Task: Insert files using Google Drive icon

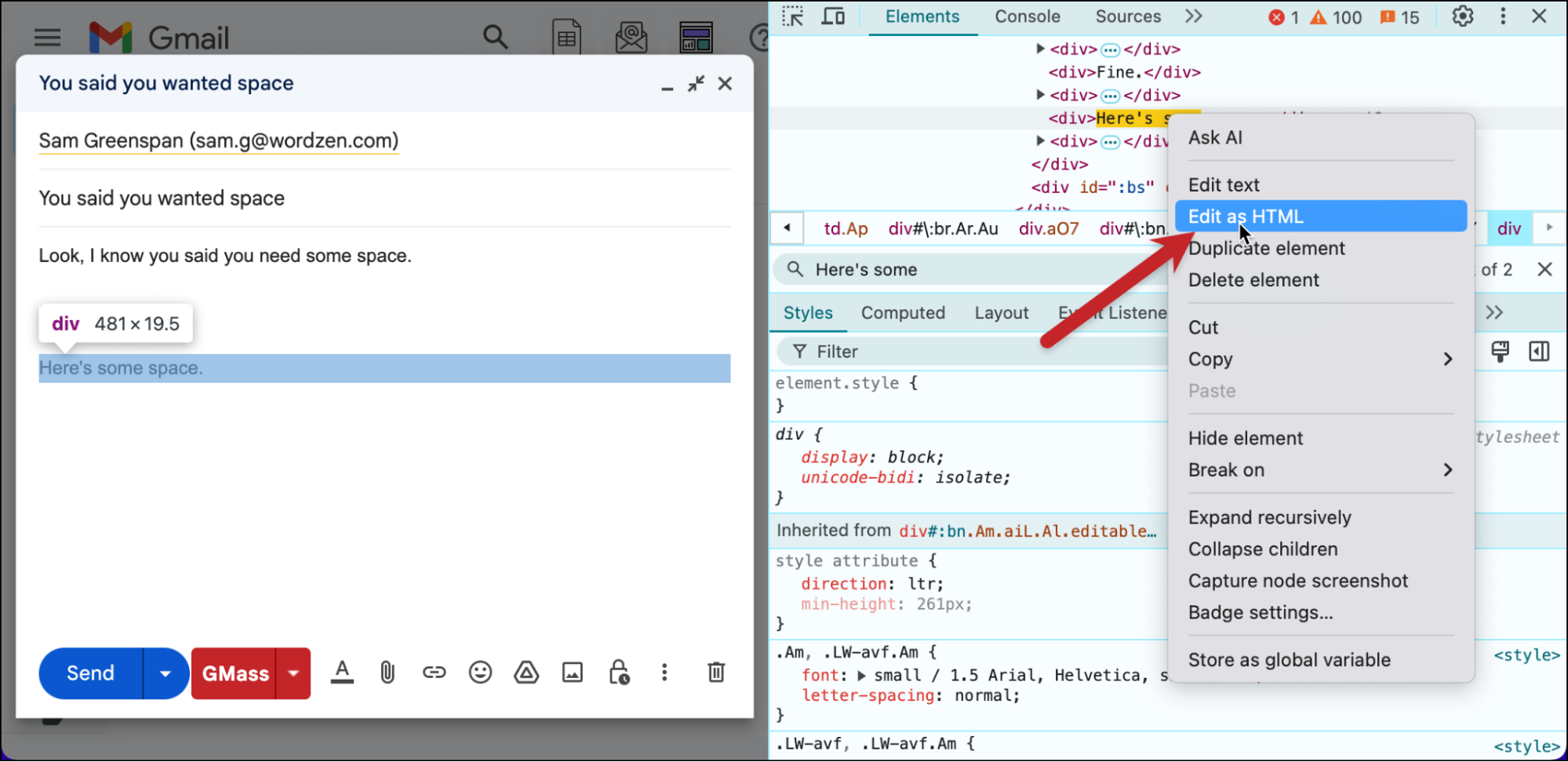Action: [526, 673]
